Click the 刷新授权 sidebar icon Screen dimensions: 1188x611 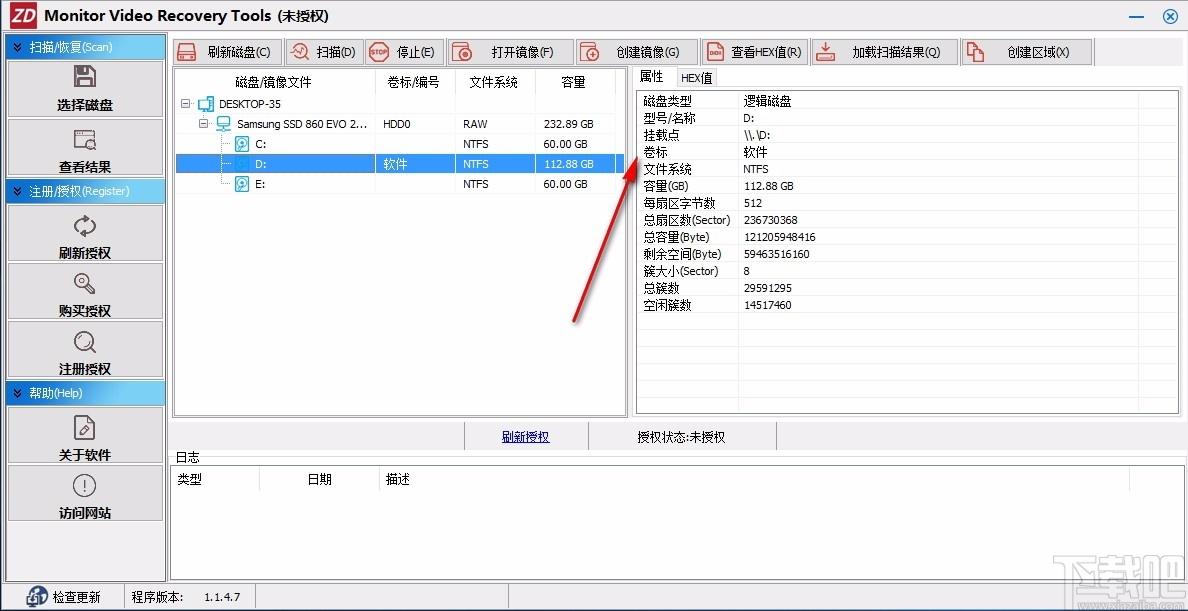click(85, 226)
